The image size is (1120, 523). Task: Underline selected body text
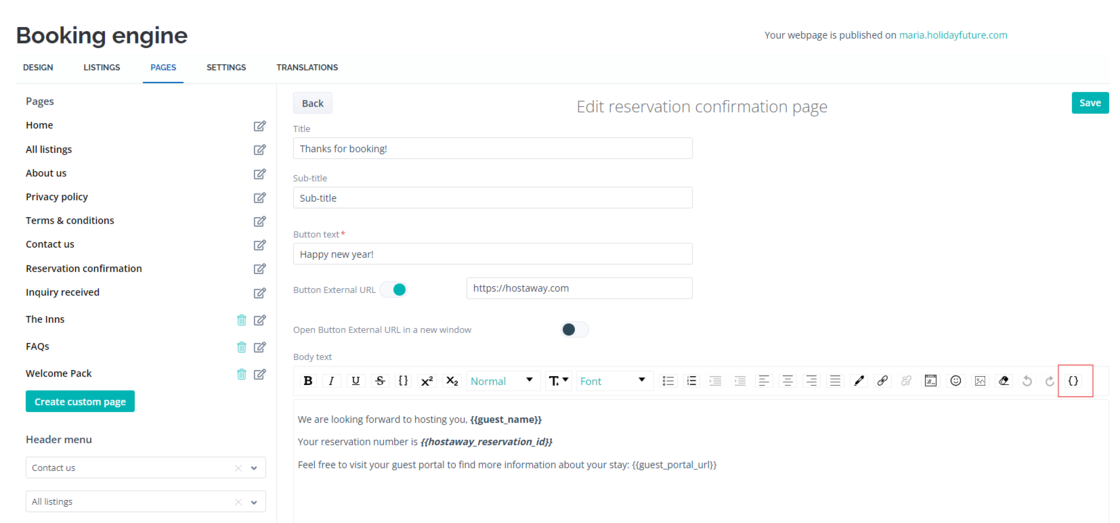[356, 381]
